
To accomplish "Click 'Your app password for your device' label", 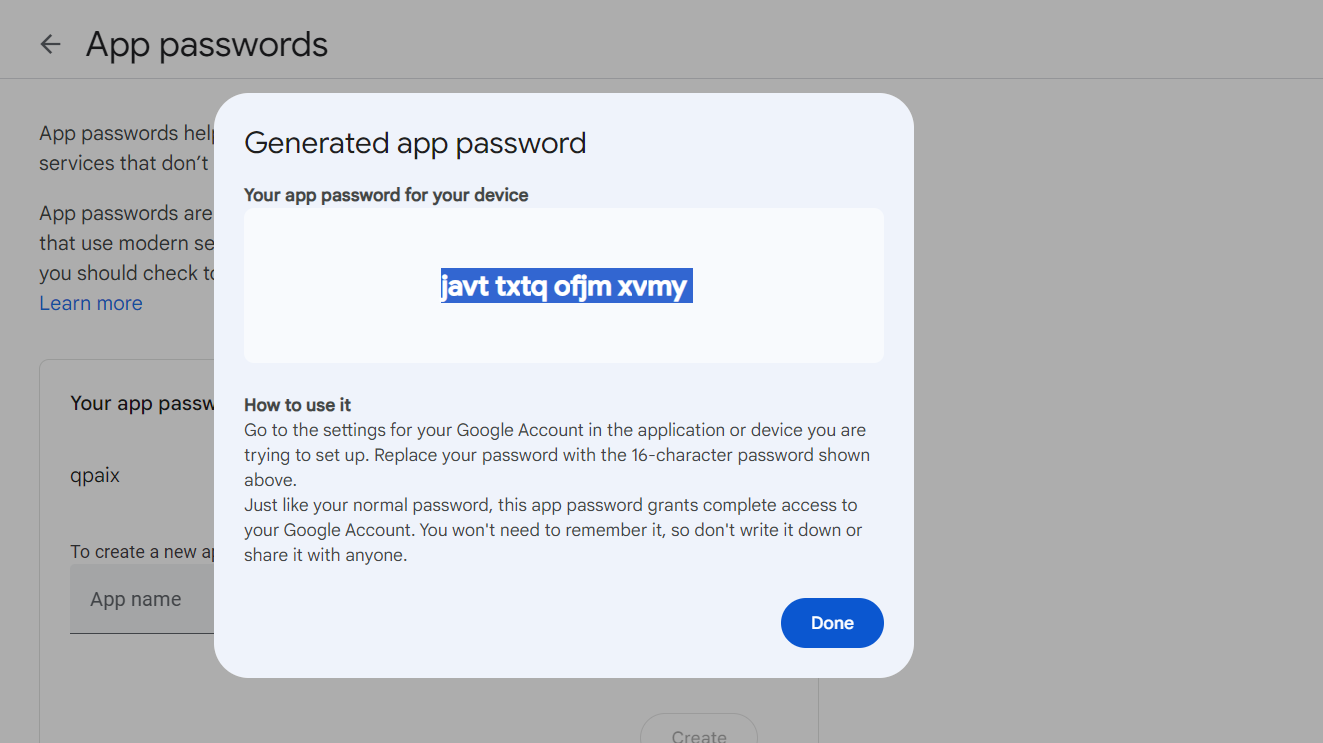I will 386,195.
